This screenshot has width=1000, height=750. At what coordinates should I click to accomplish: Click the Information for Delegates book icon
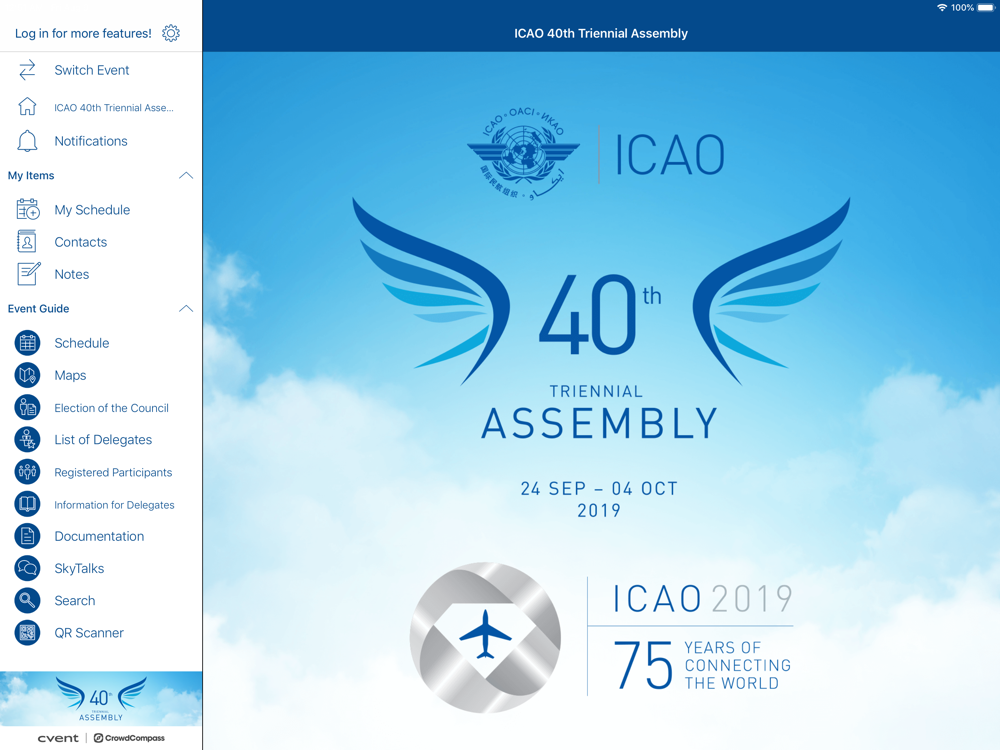(27, 504)
